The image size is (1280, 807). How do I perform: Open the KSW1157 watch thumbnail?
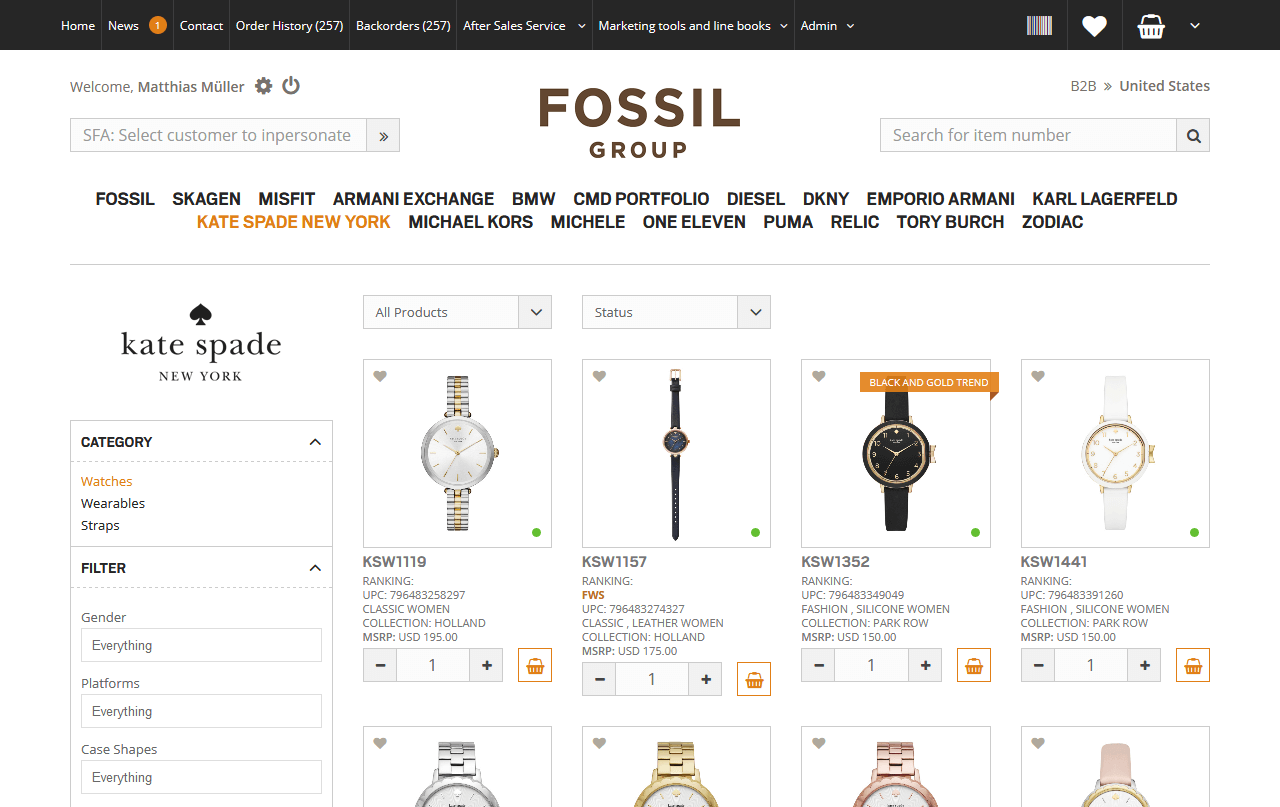coord(676,453)
